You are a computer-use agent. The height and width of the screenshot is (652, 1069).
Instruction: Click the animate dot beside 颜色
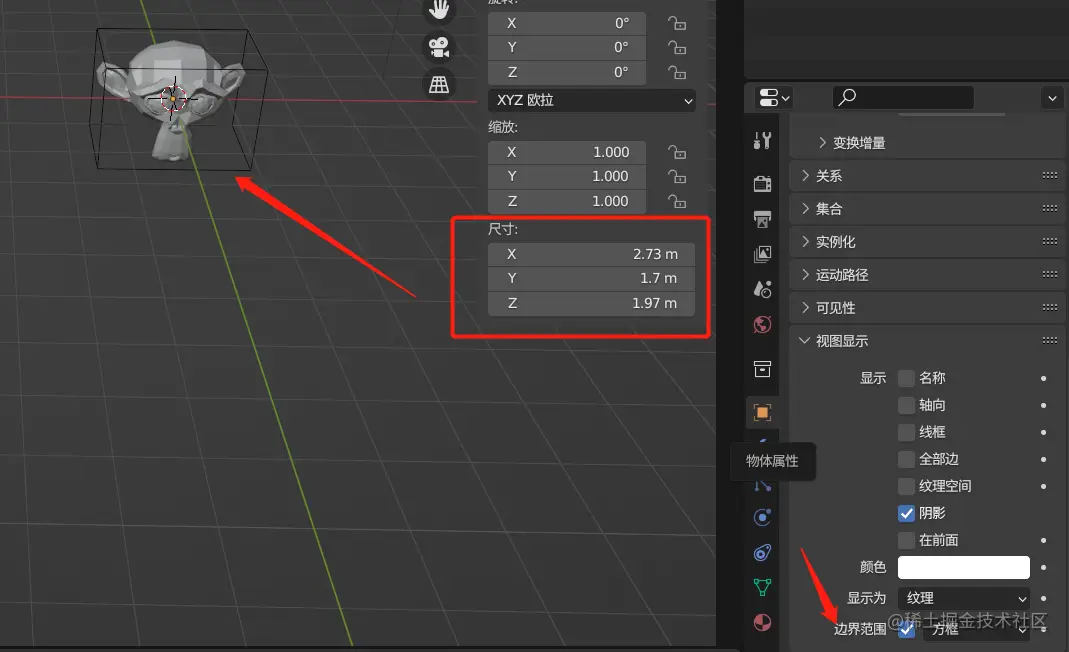click(1043, 567)
